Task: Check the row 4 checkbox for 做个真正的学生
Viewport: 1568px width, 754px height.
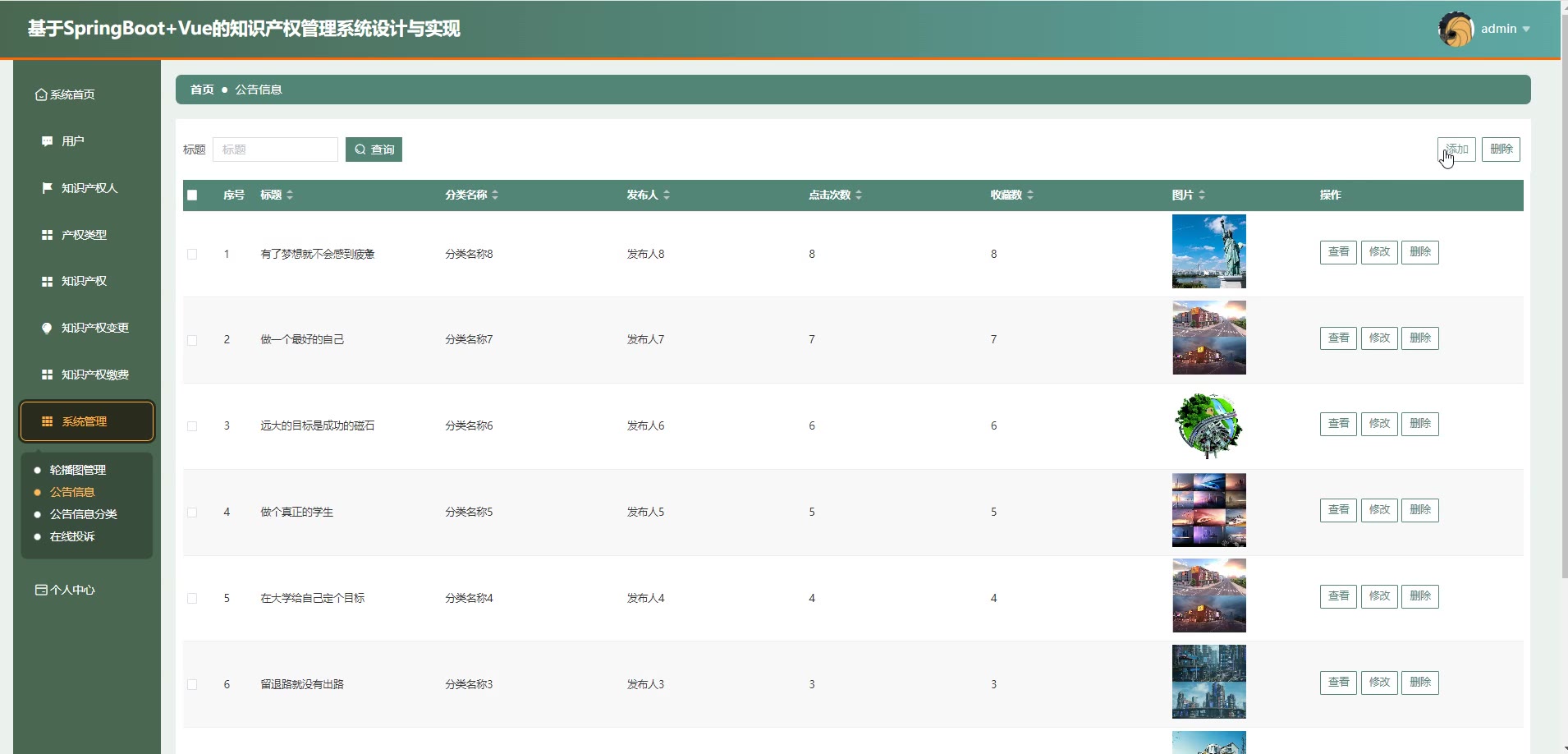Action: 192,513
